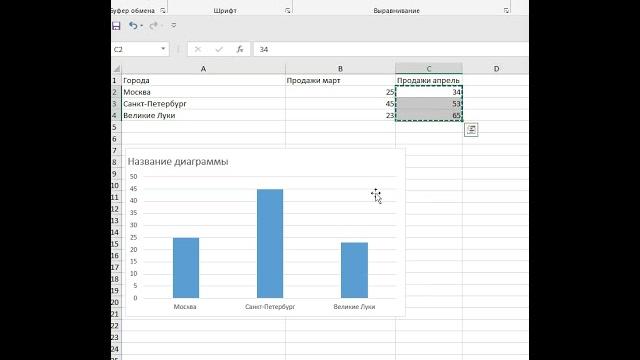Select the Санкт-Петербург table cell
This screenshot has width=640, height=360.
click(203, 104)
